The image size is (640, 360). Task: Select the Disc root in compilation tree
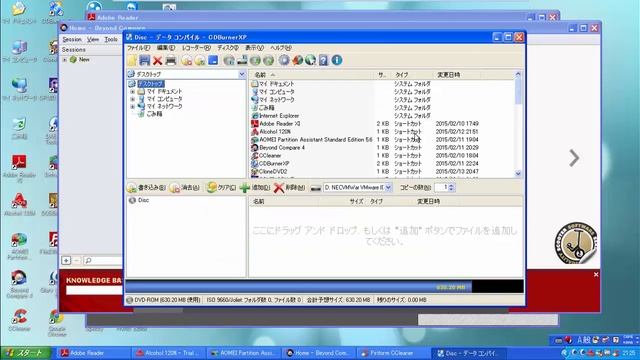tap(143, 200)
